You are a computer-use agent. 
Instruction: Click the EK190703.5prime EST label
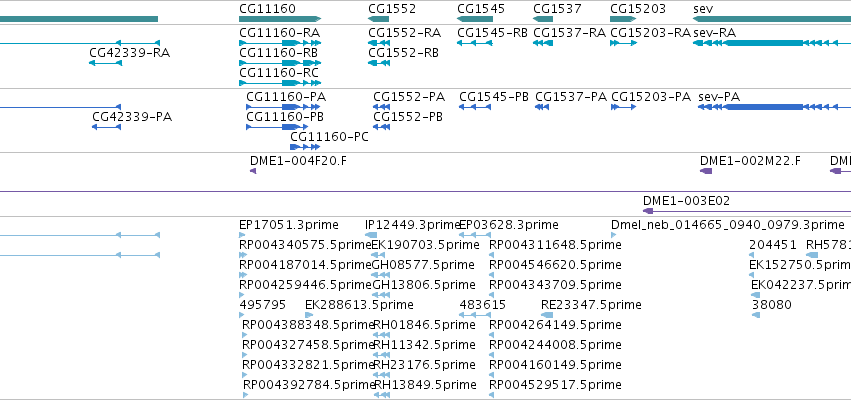coord(426,245)
